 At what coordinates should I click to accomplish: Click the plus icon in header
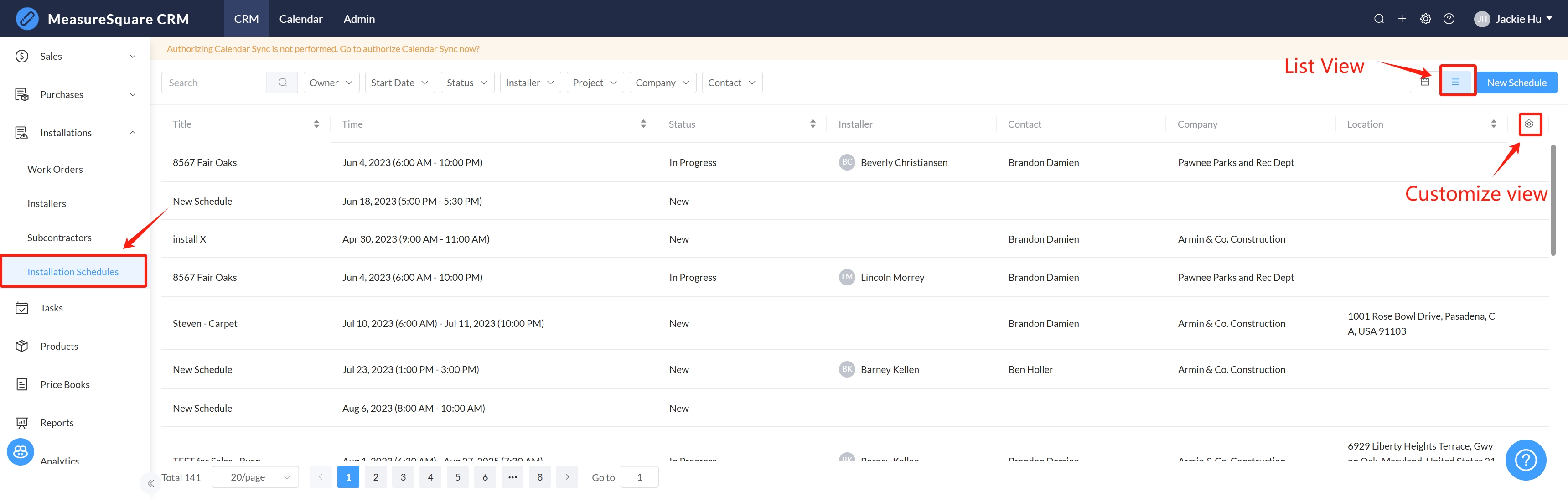[1402, 19]
